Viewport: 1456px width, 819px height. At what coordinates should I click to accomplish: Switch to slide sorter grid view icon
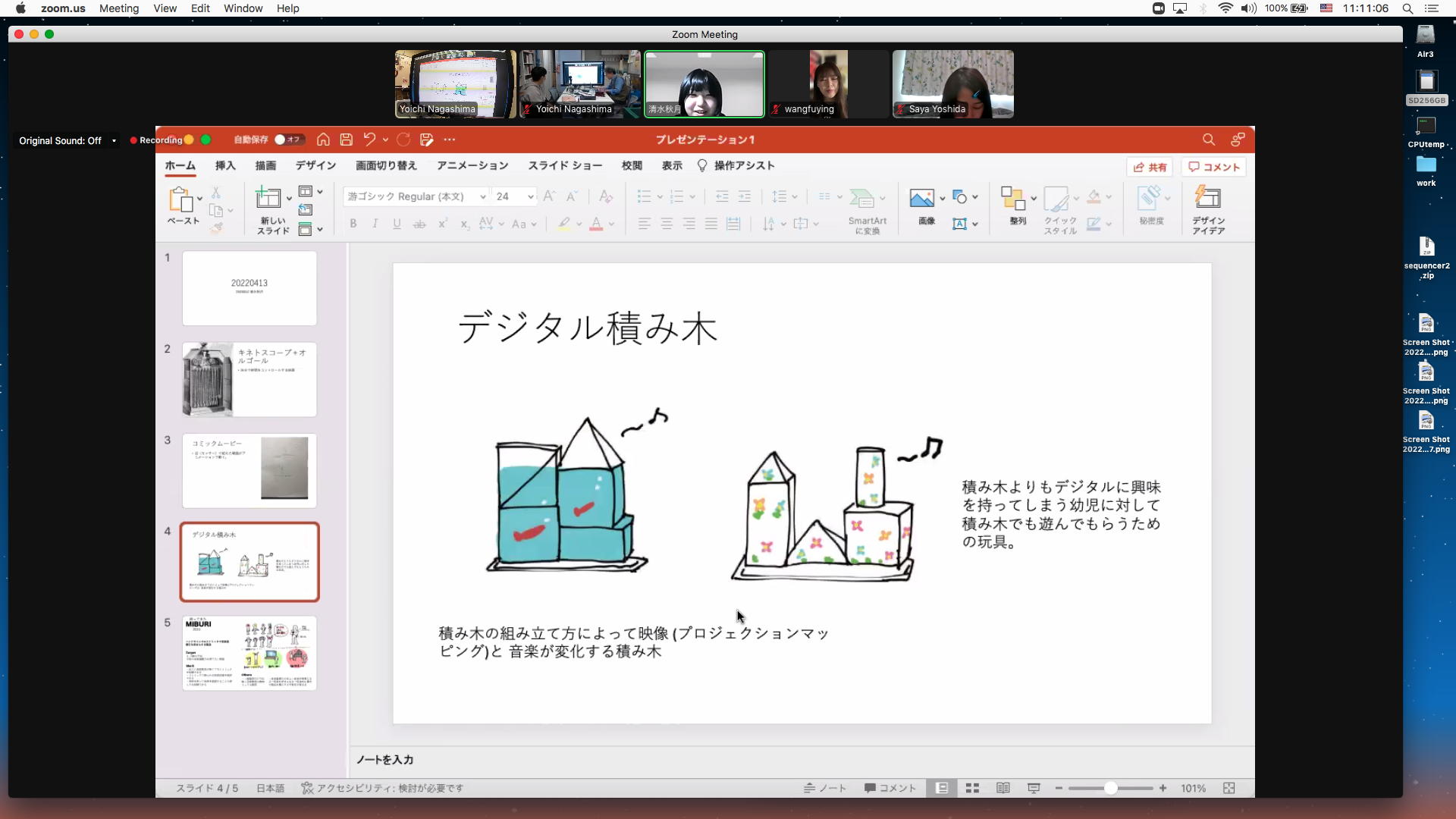tap(972, 789)
